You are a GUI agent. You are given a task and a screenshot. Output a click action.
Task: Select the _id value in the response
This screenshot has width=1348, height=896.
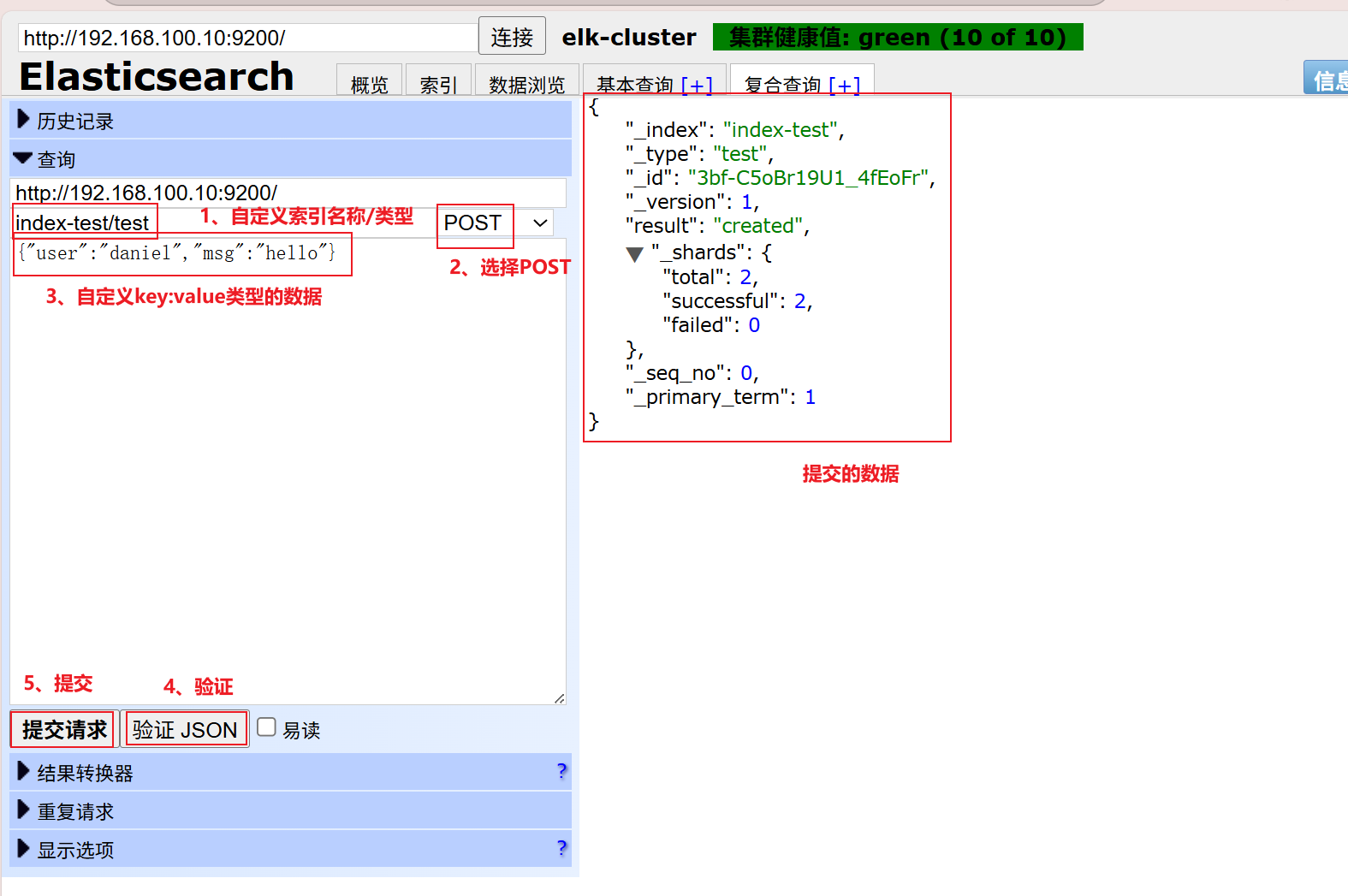[809, 177]
